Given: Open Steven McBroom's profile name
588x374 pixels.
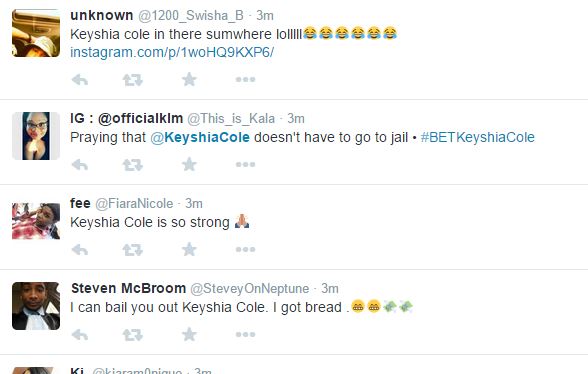Looking at the screenshot, I should 128,288.
